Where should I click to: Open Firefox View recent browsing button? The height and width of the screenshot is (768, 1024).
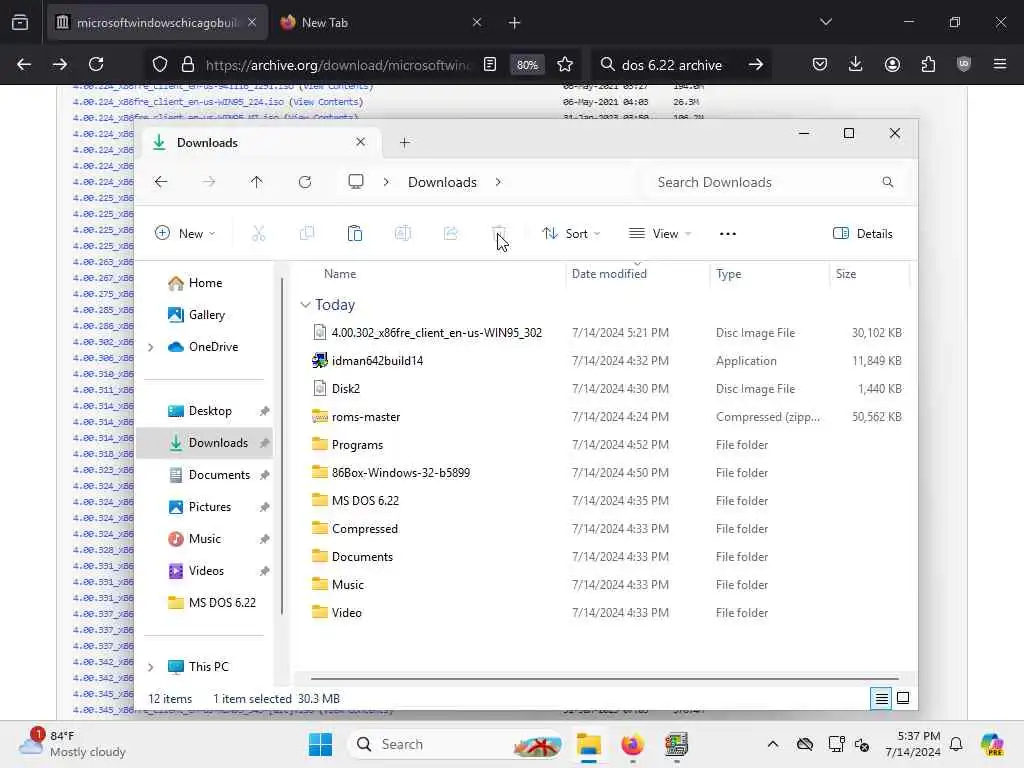[20, 22]
